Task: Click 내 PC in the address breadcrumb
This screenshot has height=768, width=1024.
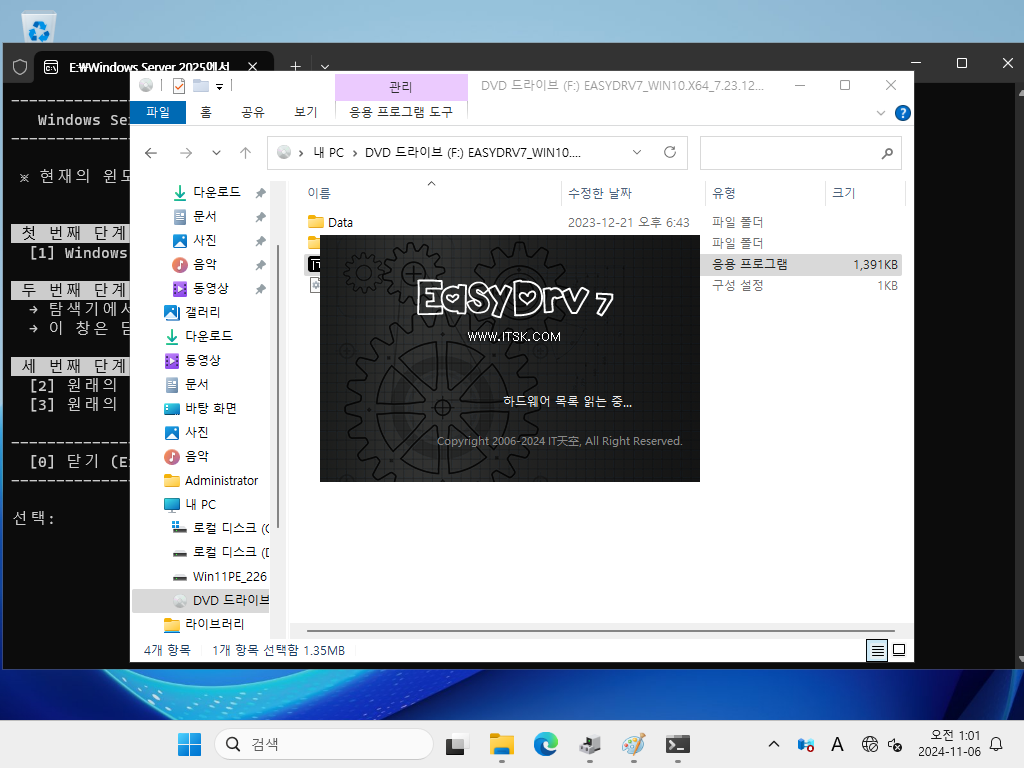Action: pyautogui.click(x=328, y=153)
